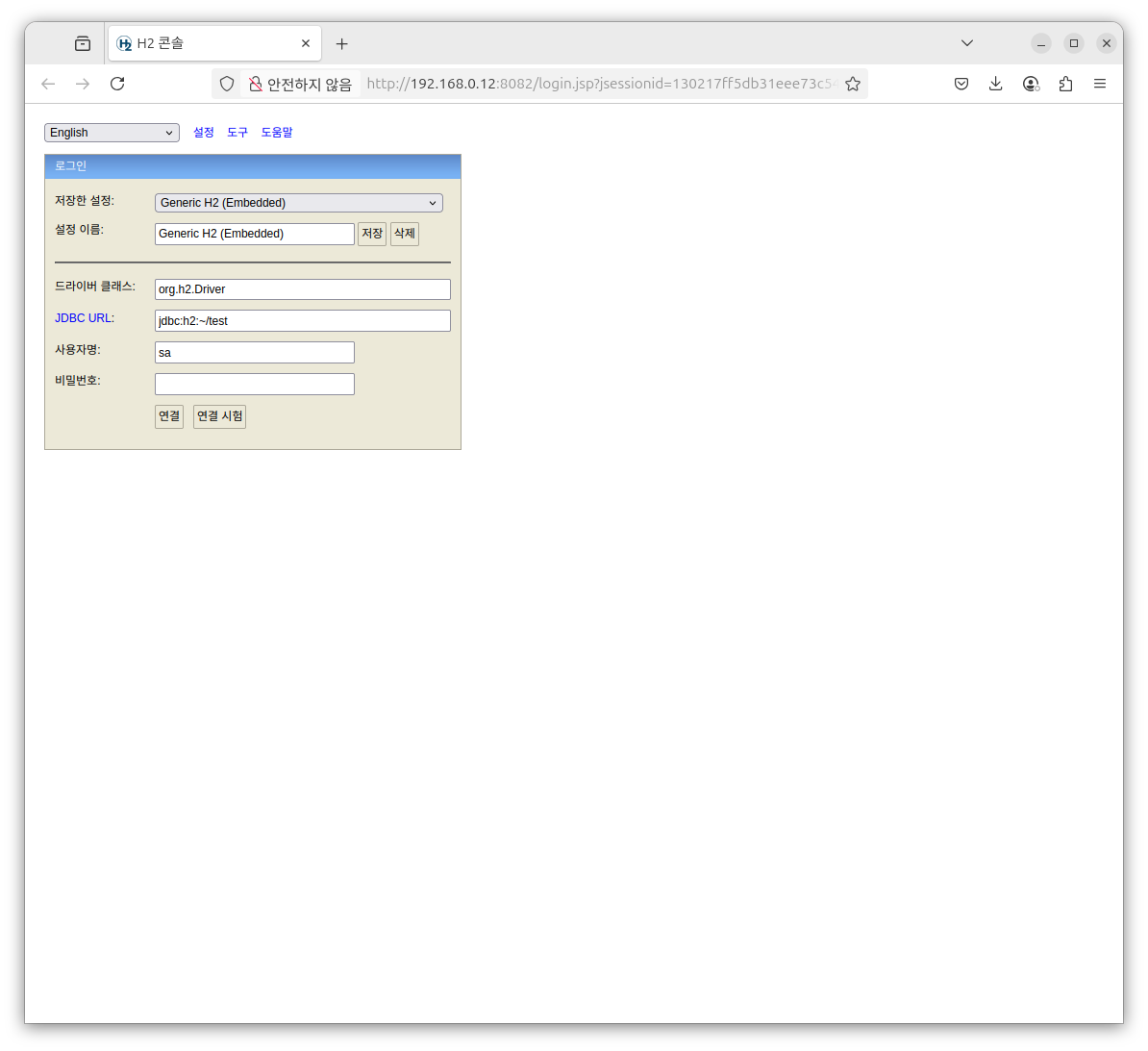Click the 설정 이름 text field
The image size is (1148, 1051).
coord(255,234)
